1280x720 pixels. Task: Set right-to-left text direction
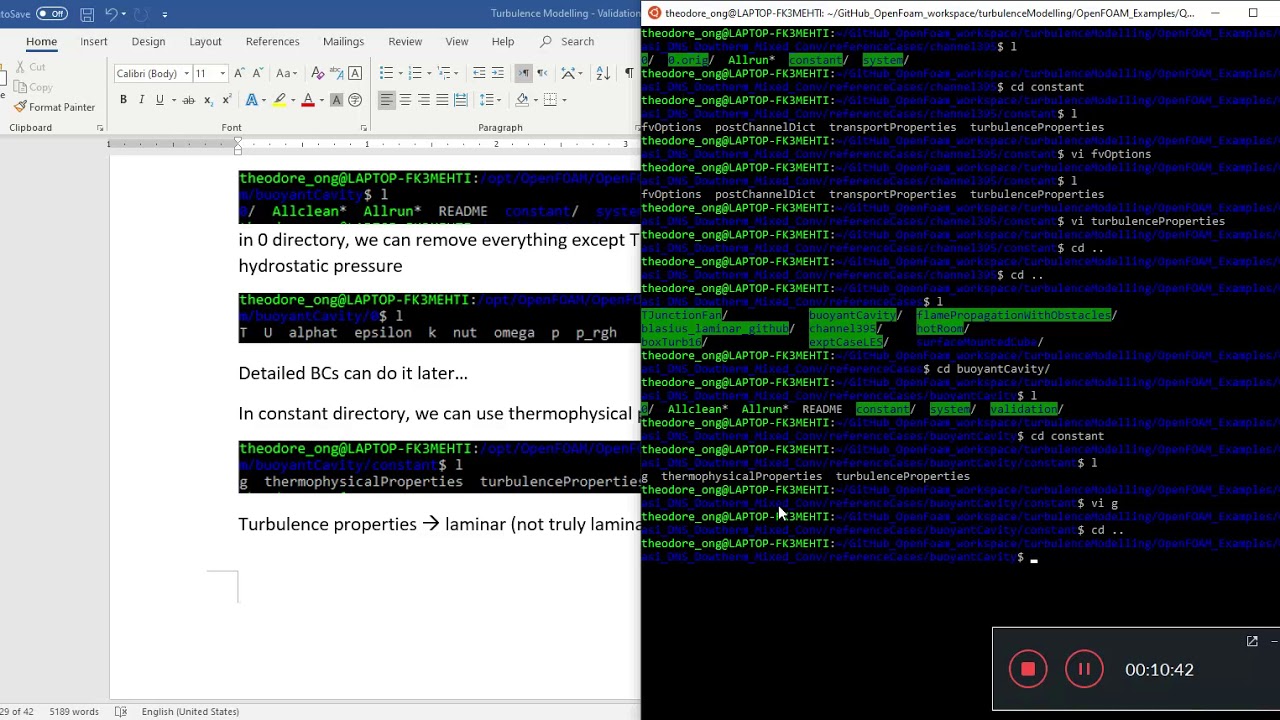coord(542,73)
